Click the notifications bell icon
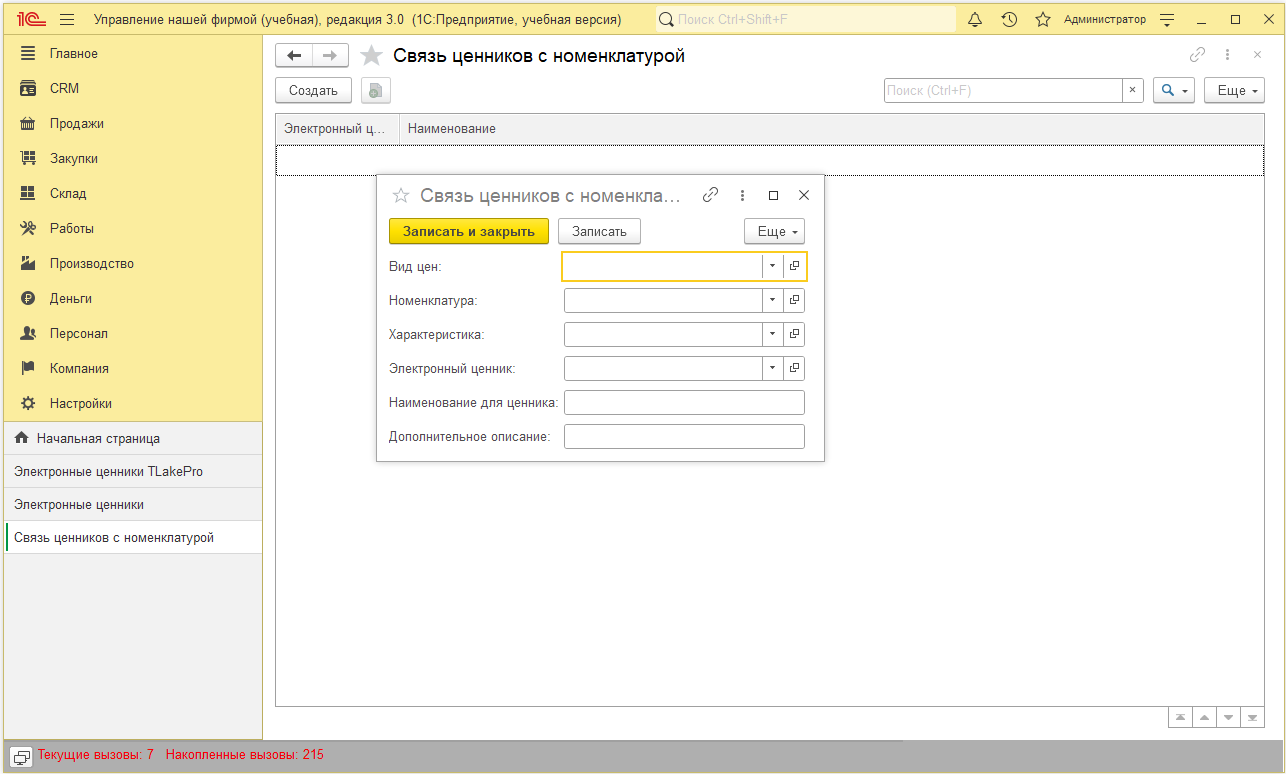Image resolution: width=1286 pixels, height=774 pixels. click(975, 20)
